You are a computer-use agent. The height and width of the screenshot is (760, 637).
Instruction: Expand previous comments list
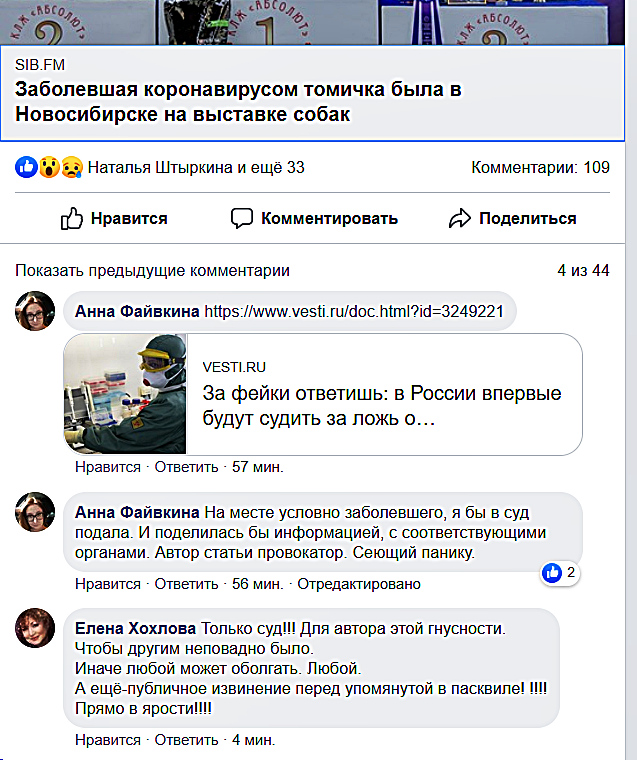tap(152, 270)
